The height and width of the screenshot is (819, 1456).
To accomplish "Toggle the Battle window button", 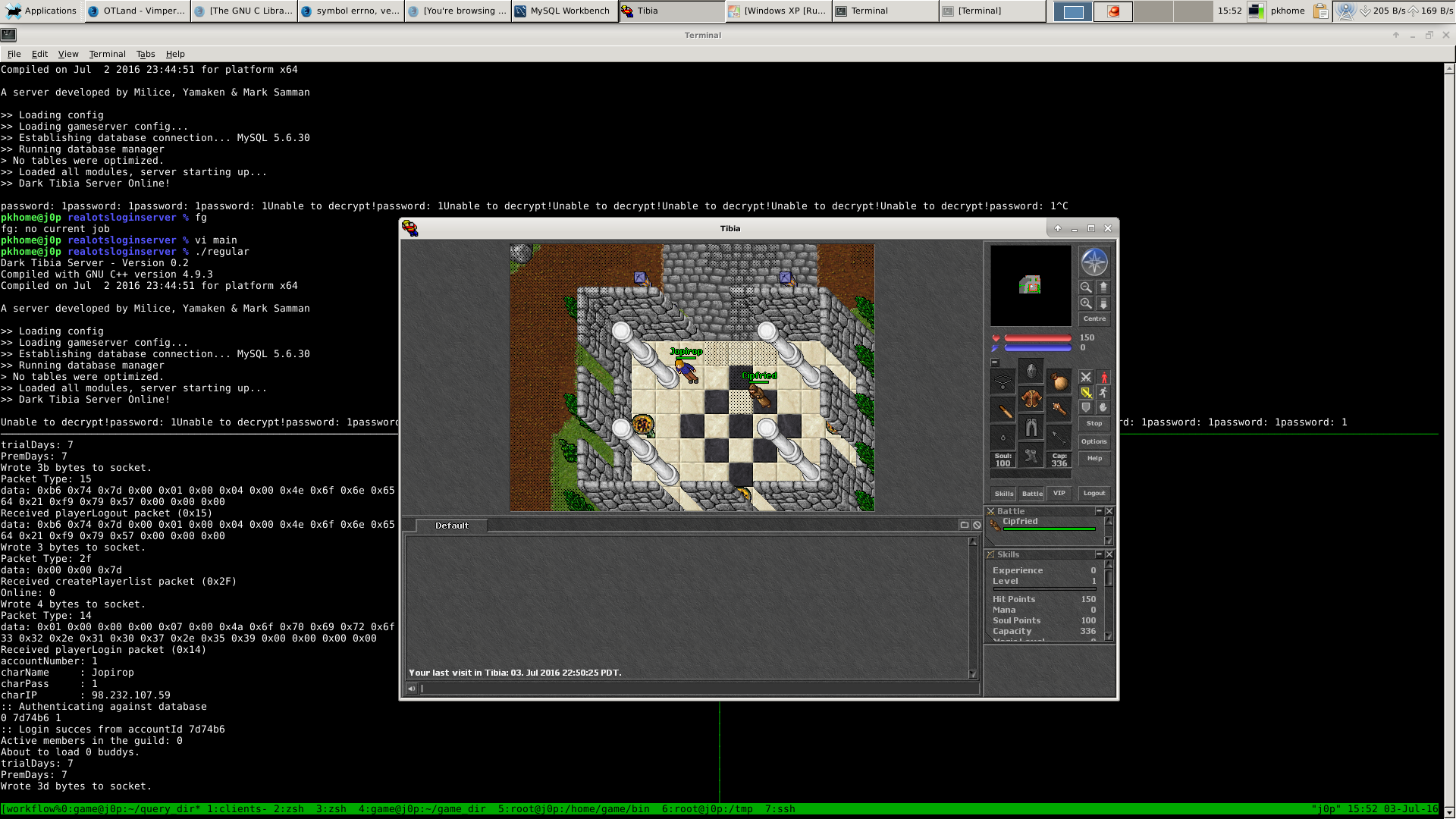I will [x=1031, y=493].
